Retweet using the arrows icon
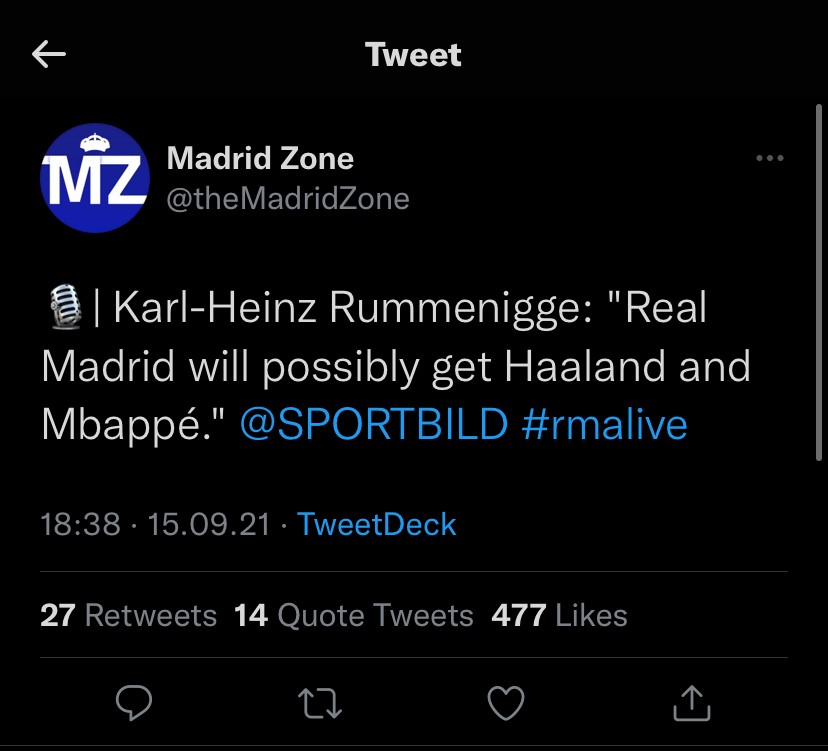 click(x=321, y=705)
